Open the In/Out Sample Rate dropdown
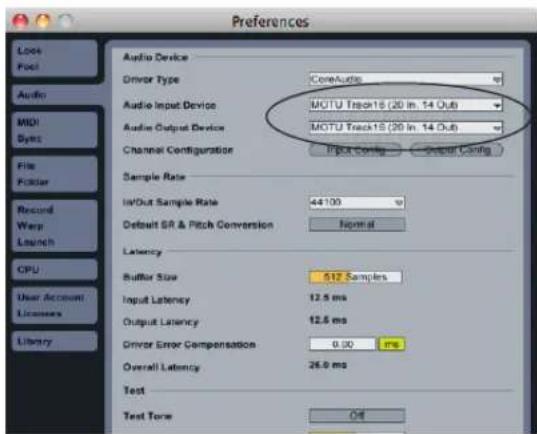 [357, 202]
